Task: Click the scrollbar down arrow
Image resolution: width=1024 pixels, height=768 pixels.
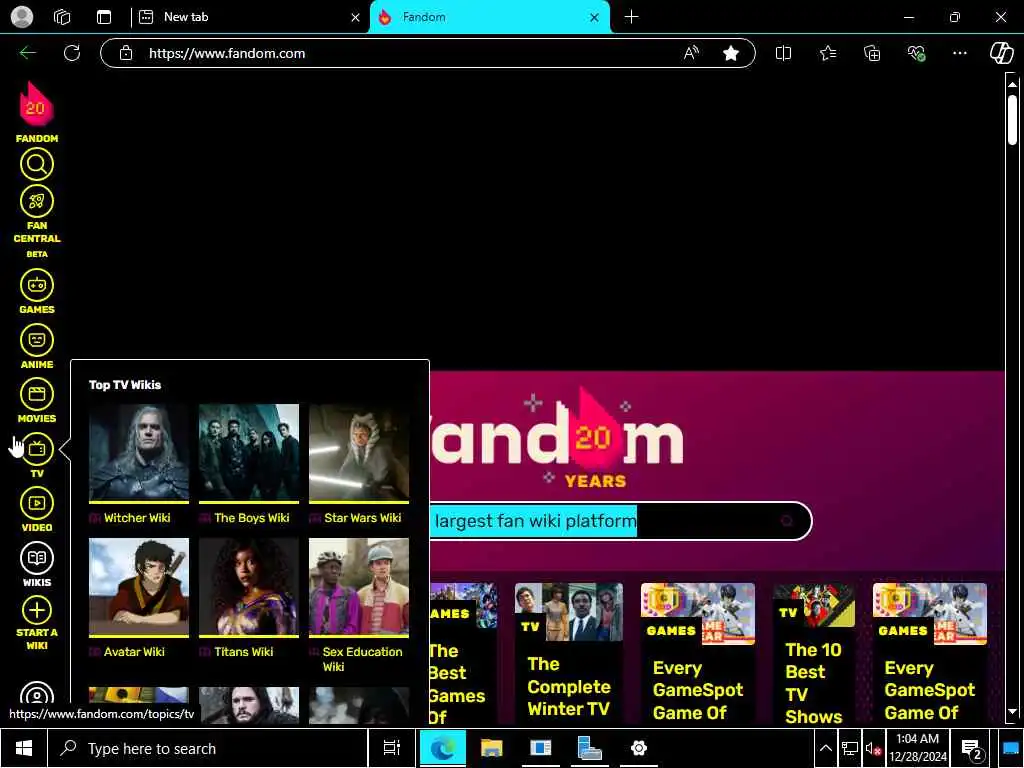Action: coord(1012,711)
